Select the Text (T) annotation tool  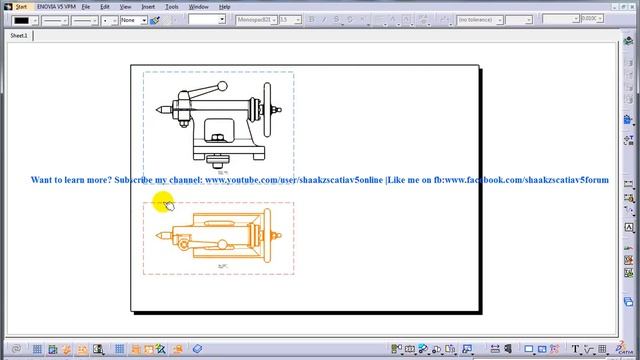[575, 349]
